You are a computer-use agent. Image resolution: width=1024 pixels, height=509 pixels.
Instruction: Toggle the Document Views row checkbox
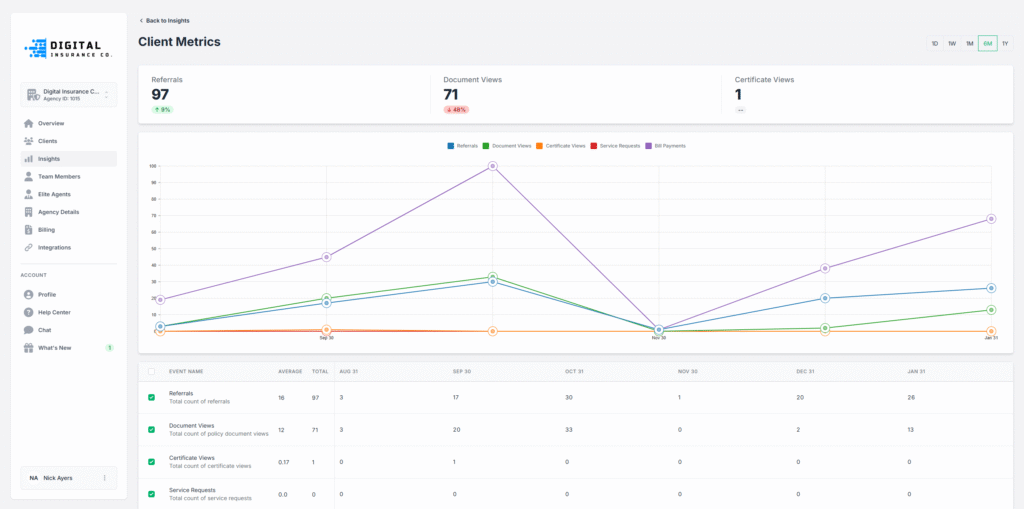152,429
